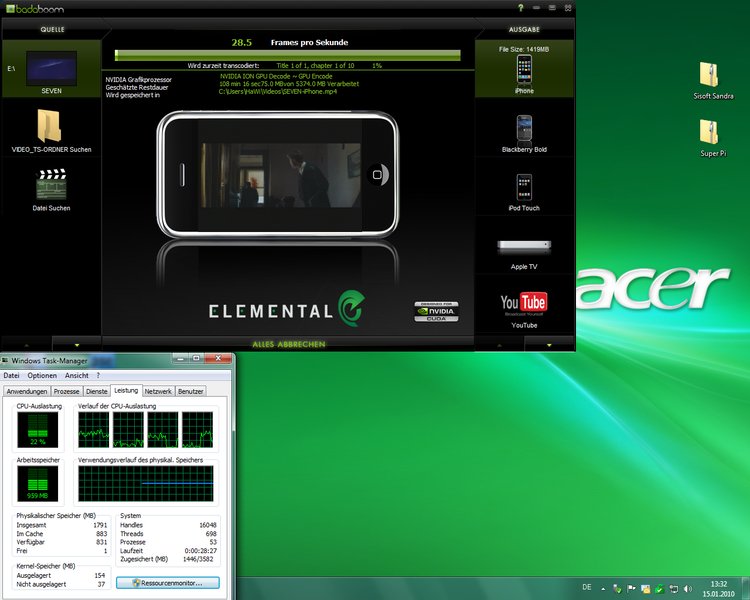Viewport: 750px width, 600px height.
Task: Click the physical memory usage history graph
Action: (146, 484)
